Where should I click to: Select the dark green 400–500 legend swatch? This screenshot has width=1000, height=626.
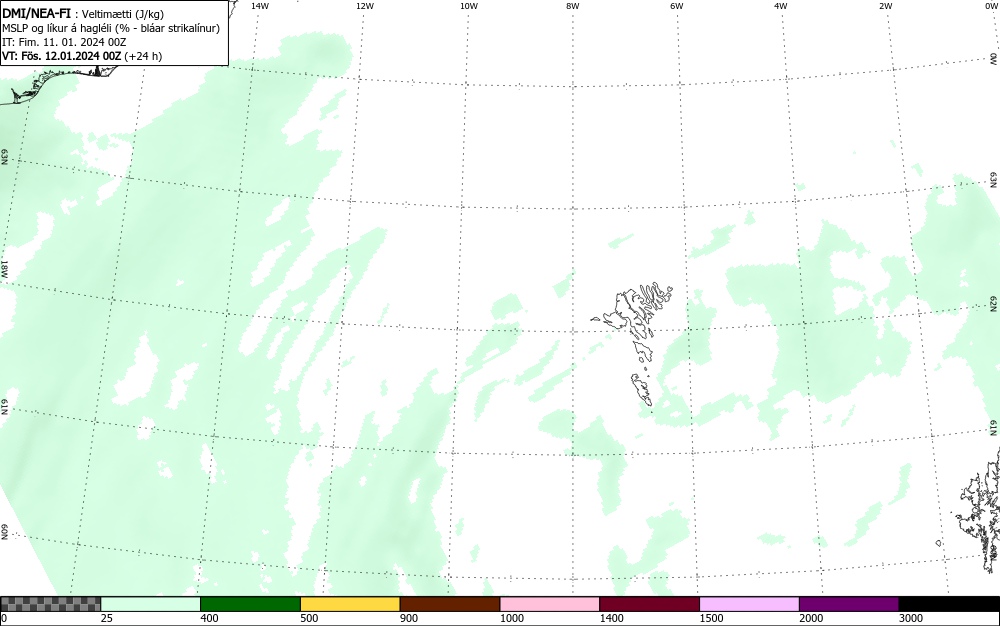point(250,604)
